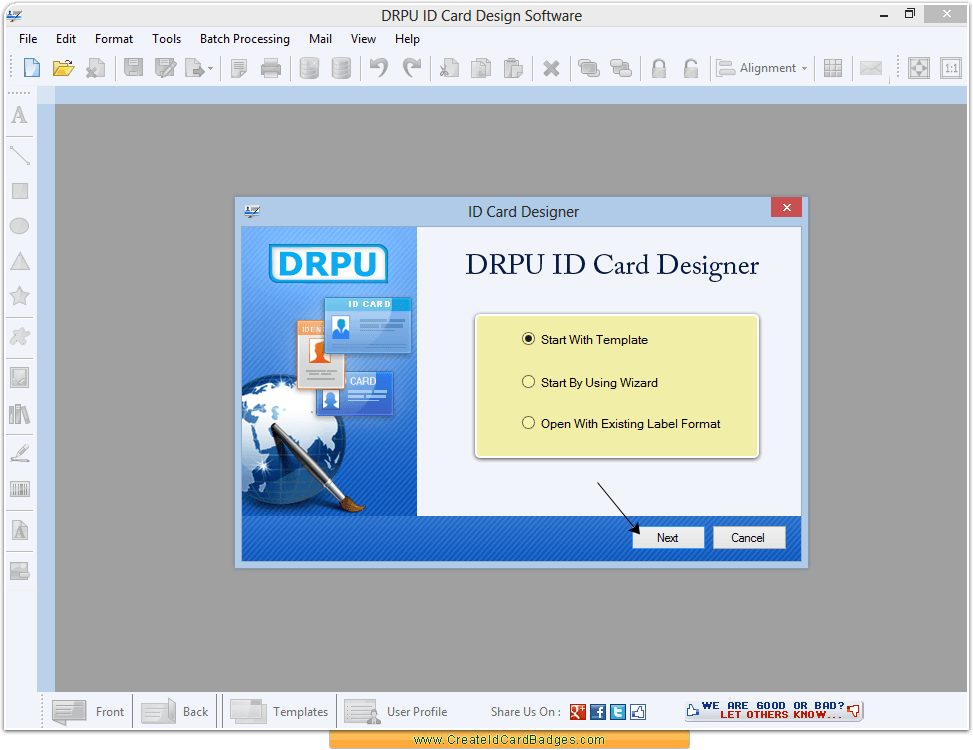The image size is (973, 750).
Task: Share on Google Plus icon
Action: pyautogui.click(x=578, y=712)
